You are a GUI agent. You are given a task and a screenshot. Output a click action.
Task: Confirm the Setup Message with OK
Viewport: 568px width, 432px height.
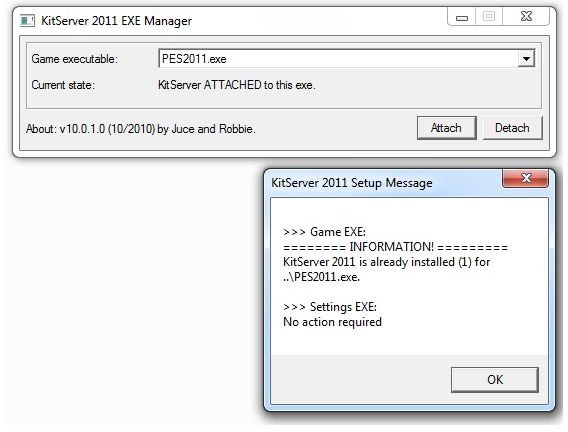495,379
